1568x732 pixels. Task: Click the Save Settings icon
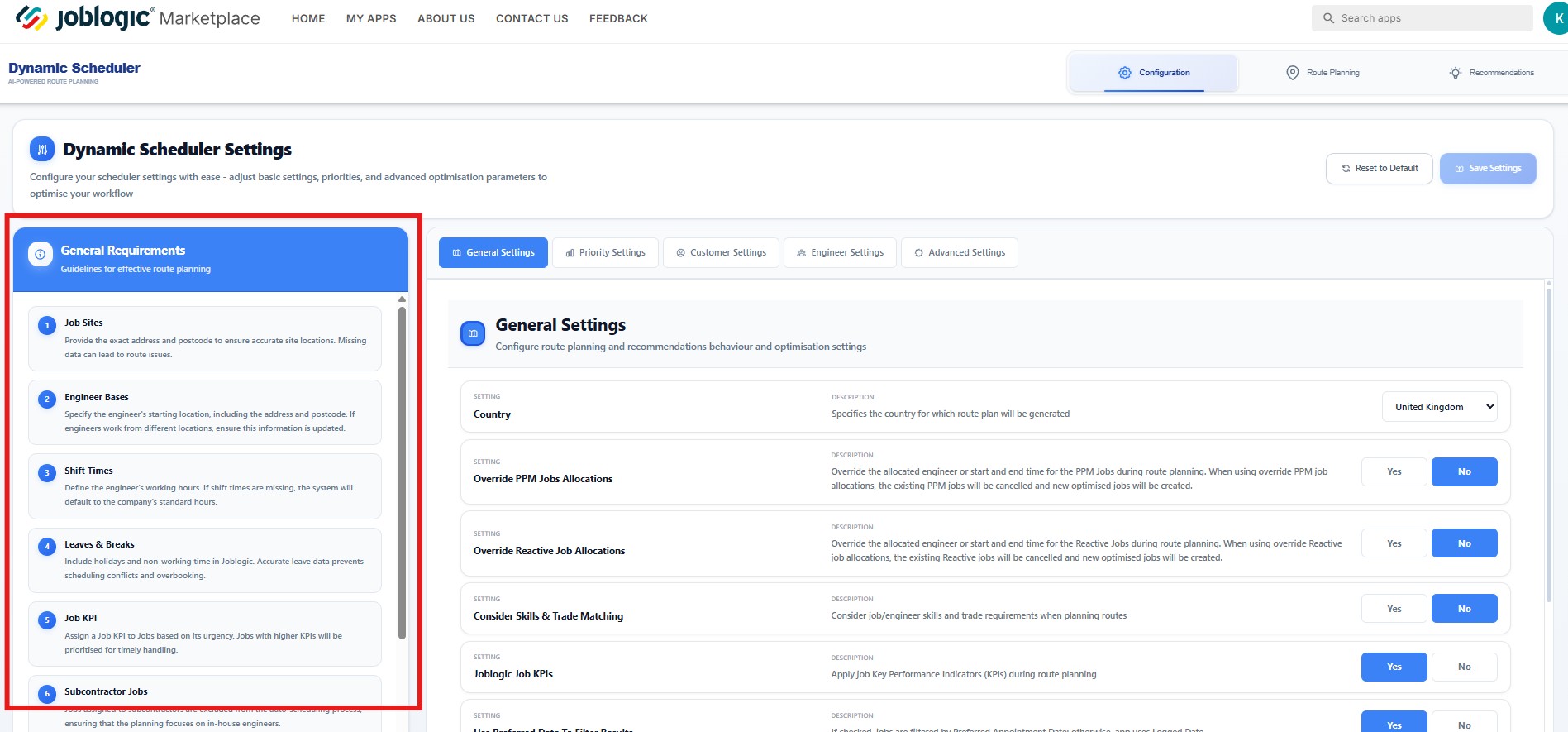coord(1460,169)
